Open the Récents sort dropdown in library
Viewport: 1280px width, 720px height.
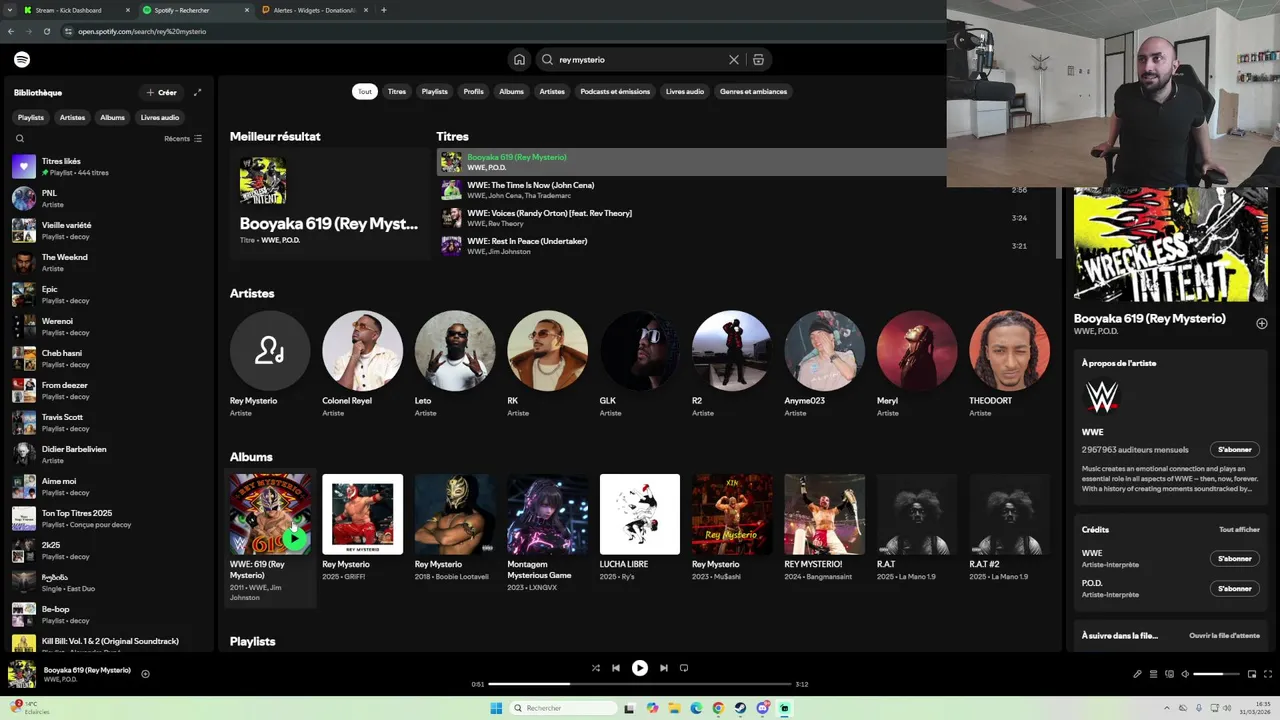(x=183, y=139)
